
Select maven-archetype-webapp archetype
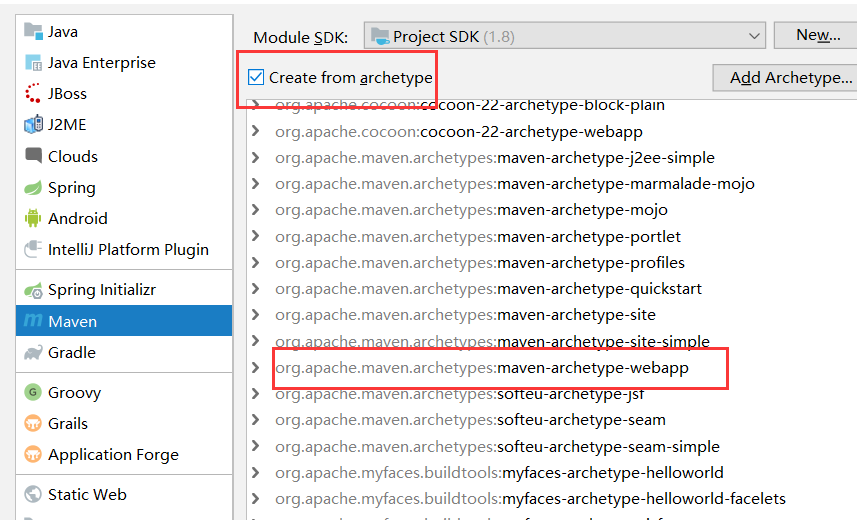tap(482, 368)
